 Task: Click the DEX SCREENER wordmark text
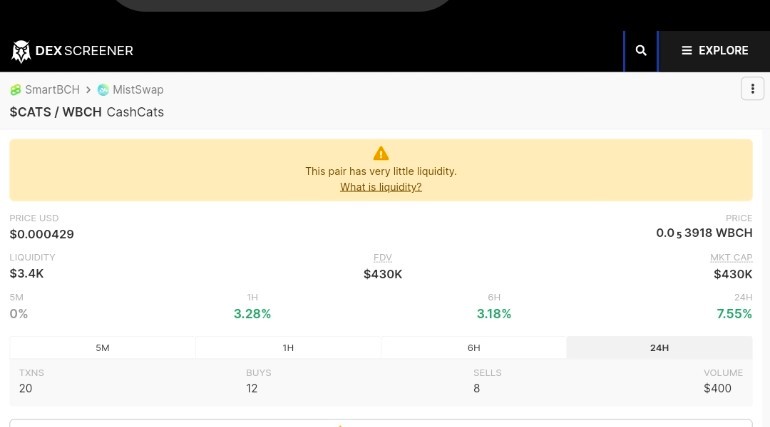click(x=84, y=51)
